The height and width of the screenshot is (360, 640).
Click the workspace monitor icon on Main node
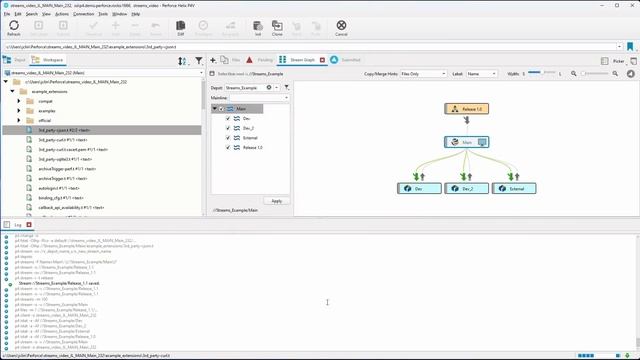coord(482,142)
